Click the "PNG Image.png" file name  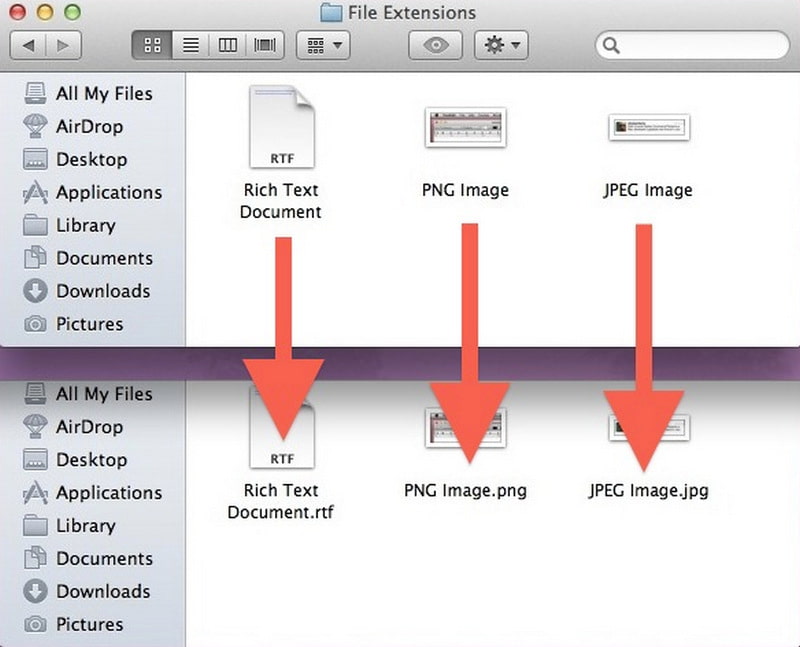point(465,490)
